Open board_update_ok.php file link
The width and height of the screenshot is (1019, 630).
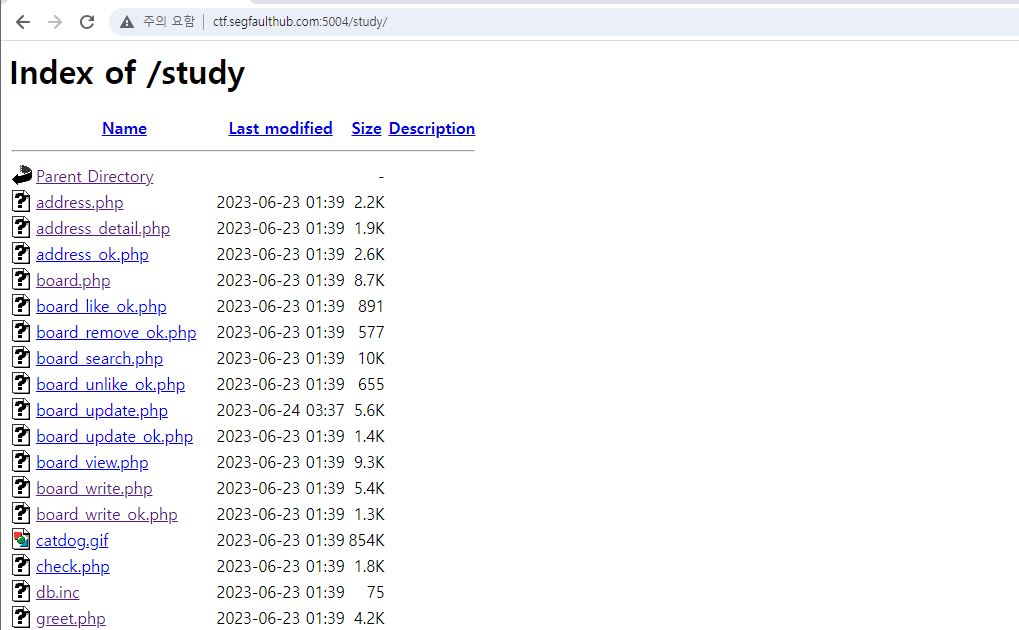(x=114, y=436)
